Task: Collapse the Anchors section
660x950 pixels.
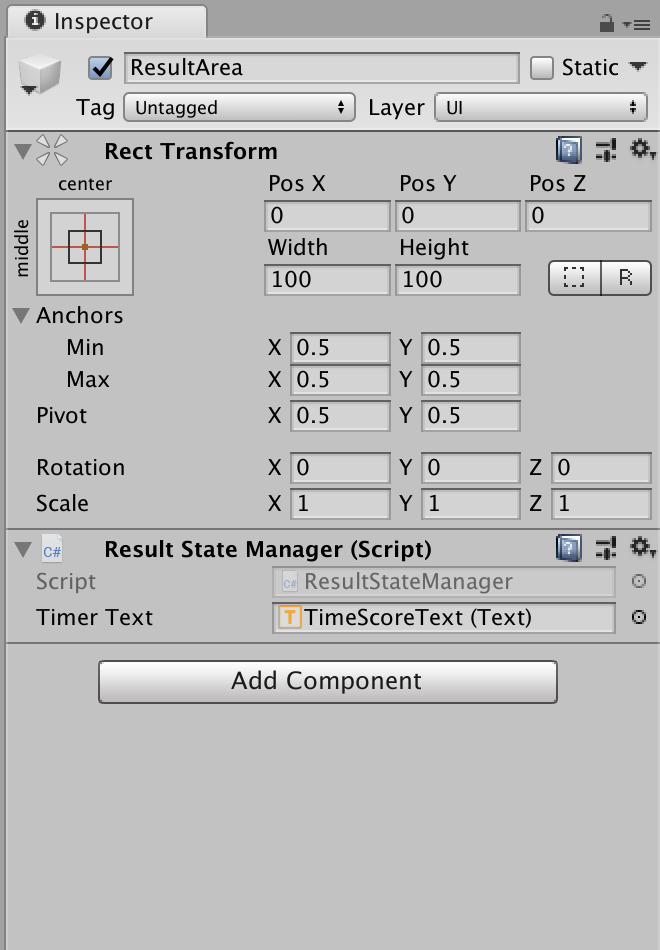Action: (22, 316)
